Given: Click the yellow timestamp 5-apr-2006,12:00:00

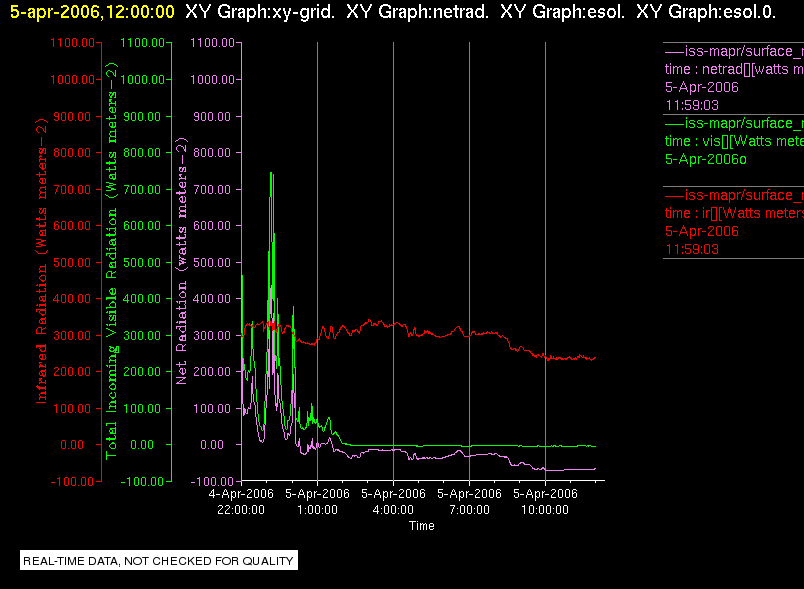Looking at the screenshot, I should coord(92,12).
